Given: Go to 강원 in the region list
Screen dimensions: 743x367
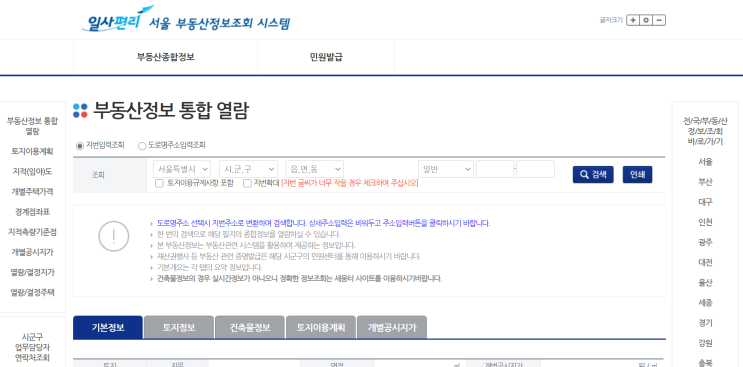Looking at the screenshot, I should click(x=705, y=343).
